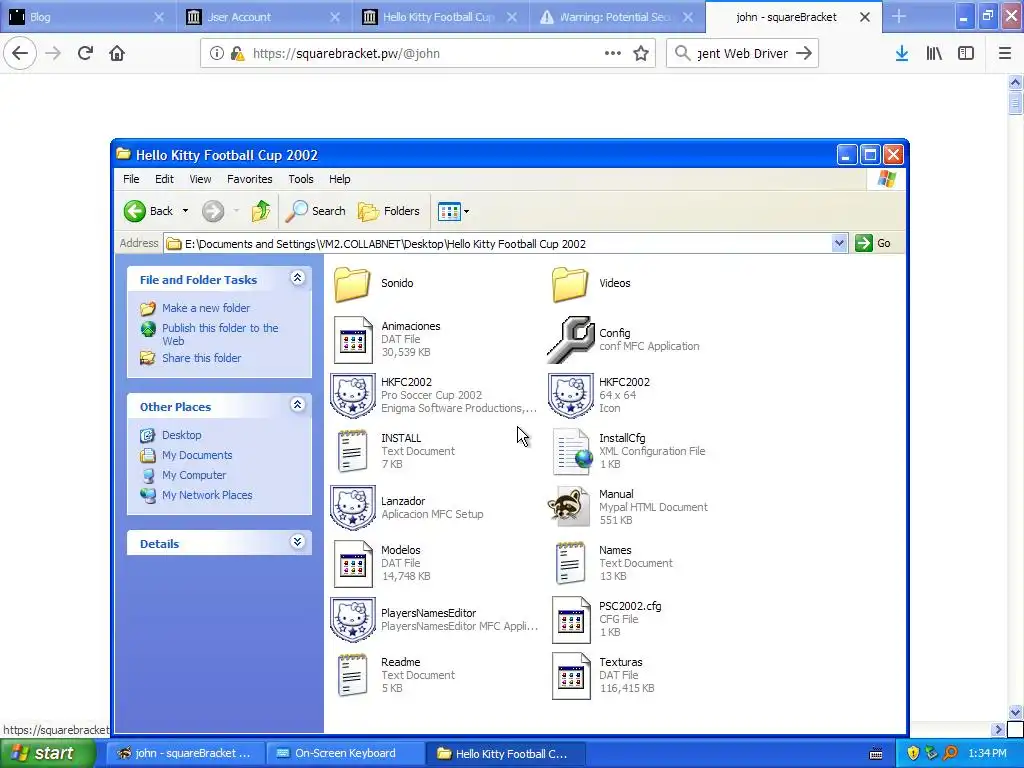Switch to On-Screen Keyboard taskbar item
The width and height of the screenshot is (1024, 768).
(345, 753)
